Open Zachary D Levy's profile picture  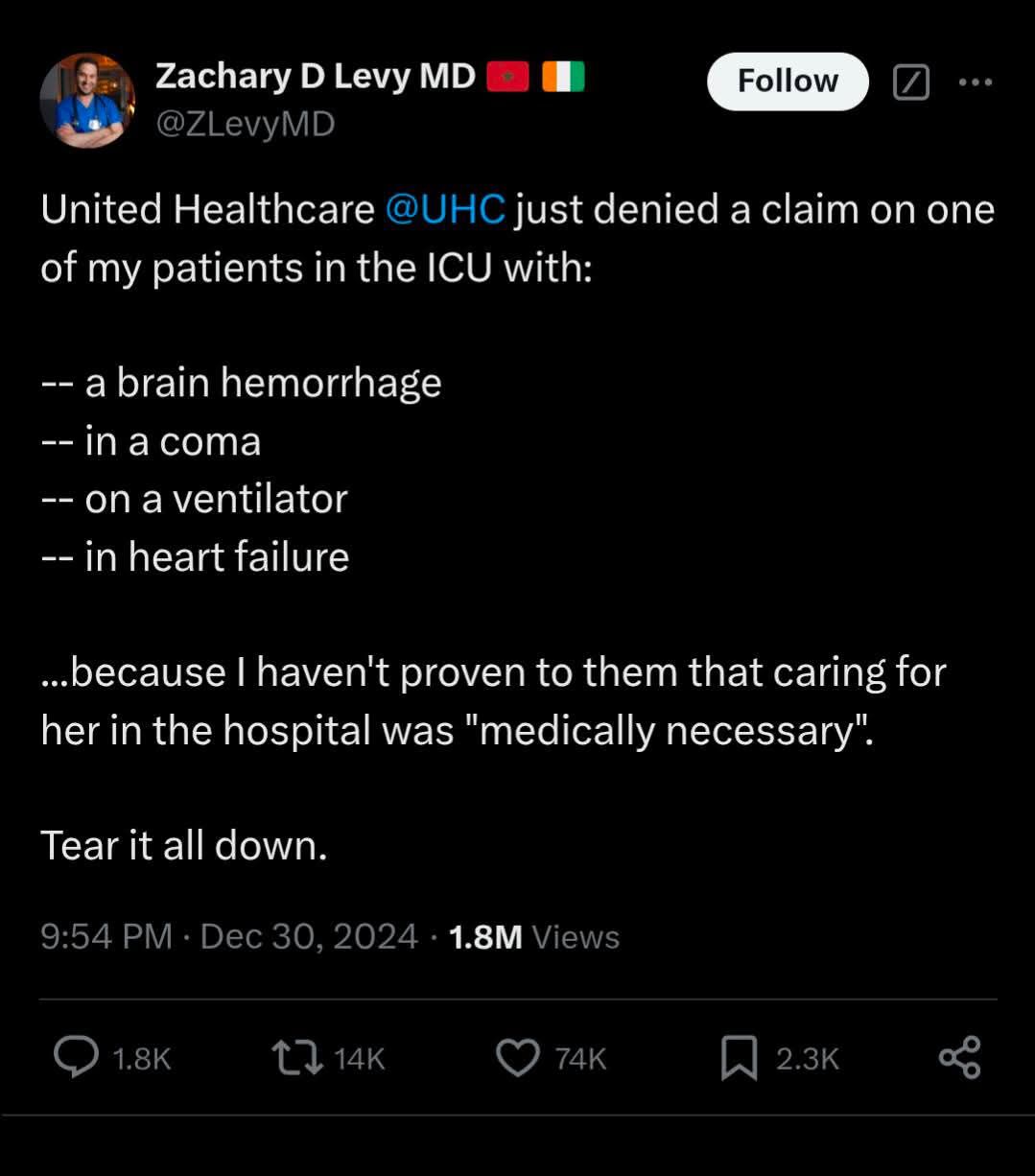(x=87, y=101)
